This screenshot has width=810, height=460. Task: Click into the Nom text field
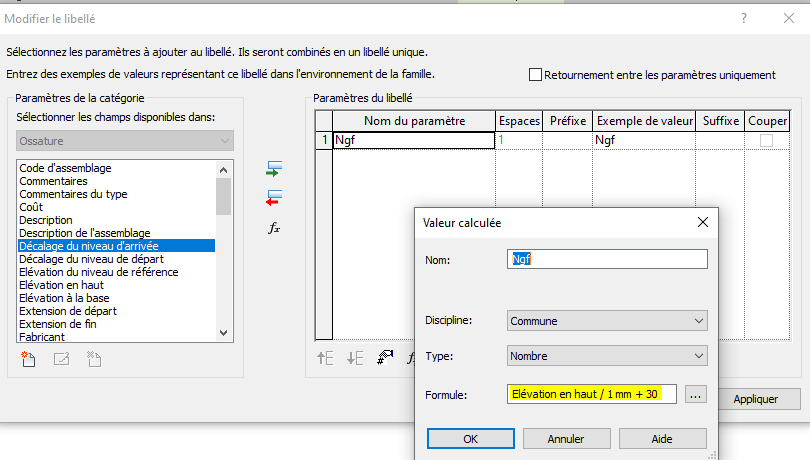(x=607, y=259)
